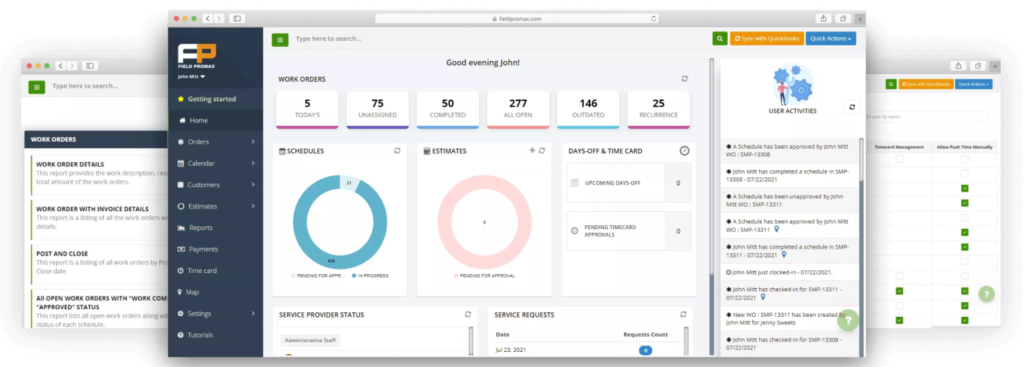Image resolution: width=1024 pixels, height=367 pixels.
Task: Click the help bubble in the right window
Action: (x=986, y=295)
